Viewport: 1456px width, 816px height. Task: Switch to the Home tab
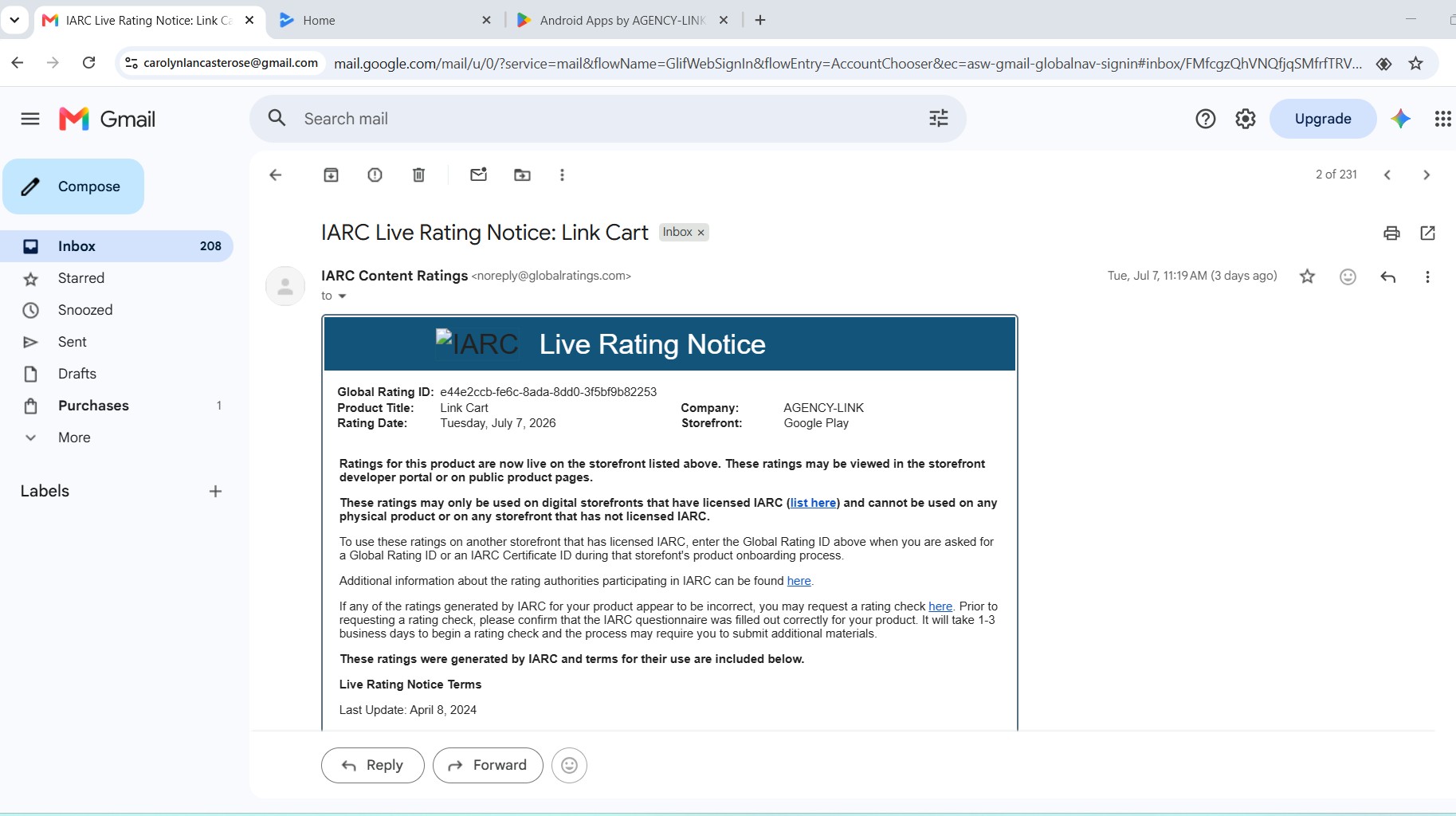[x=386, y=20]
